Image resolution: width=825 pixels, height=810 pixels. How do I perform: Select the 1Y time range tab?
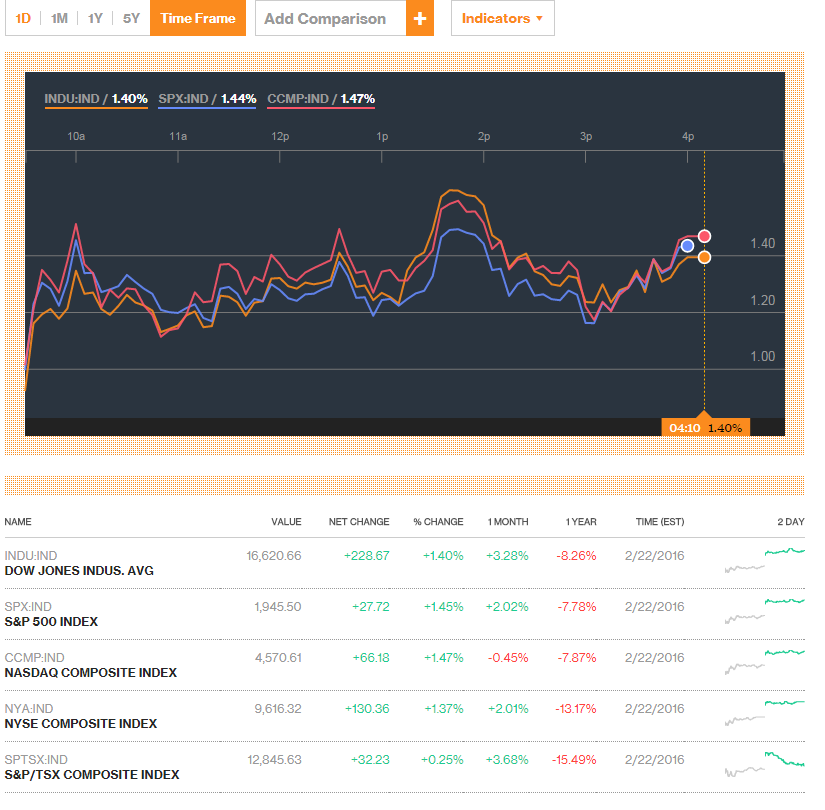tap(95, 18)
